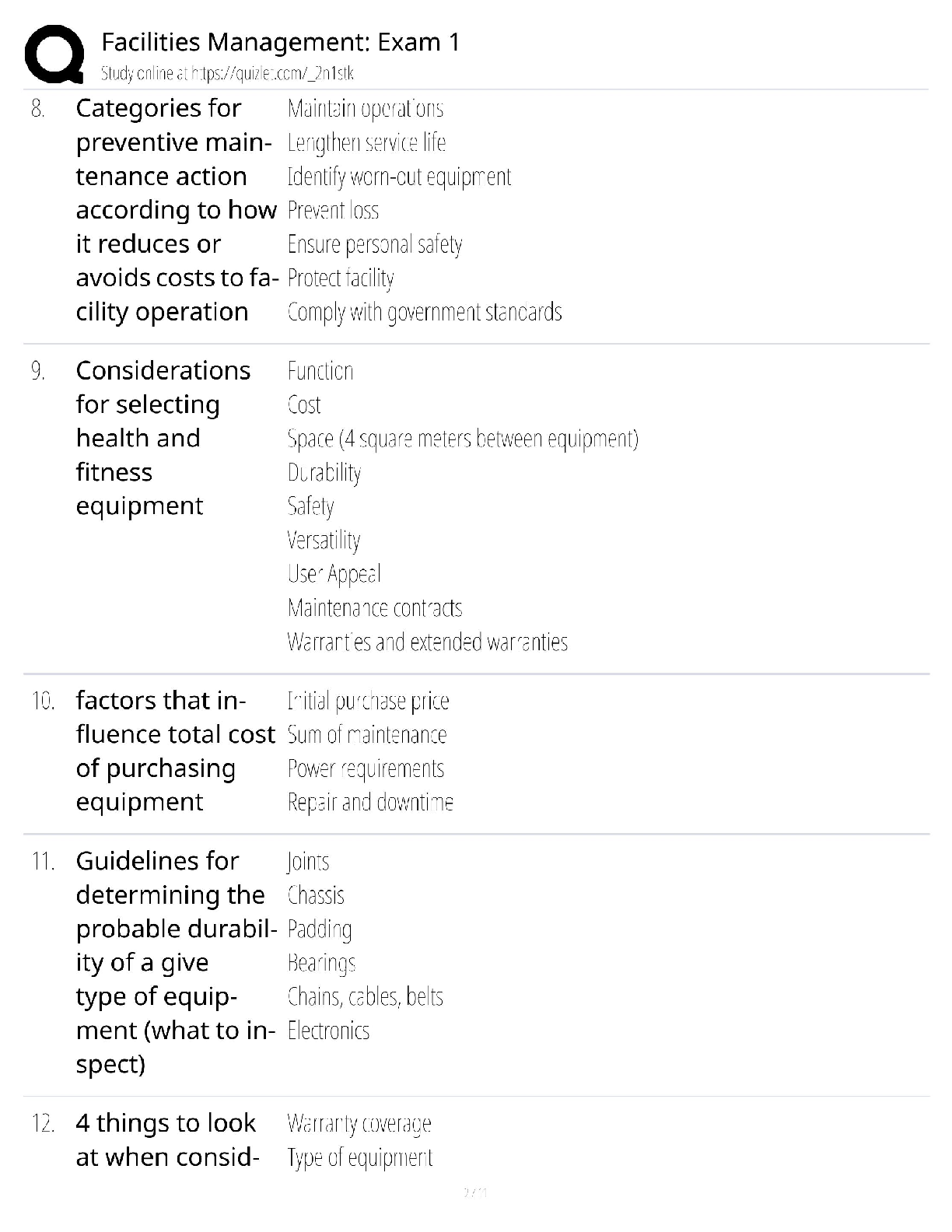Select term 8 about preventive maintenance categories
This screenshot has height=1232, width=952.
177,210
